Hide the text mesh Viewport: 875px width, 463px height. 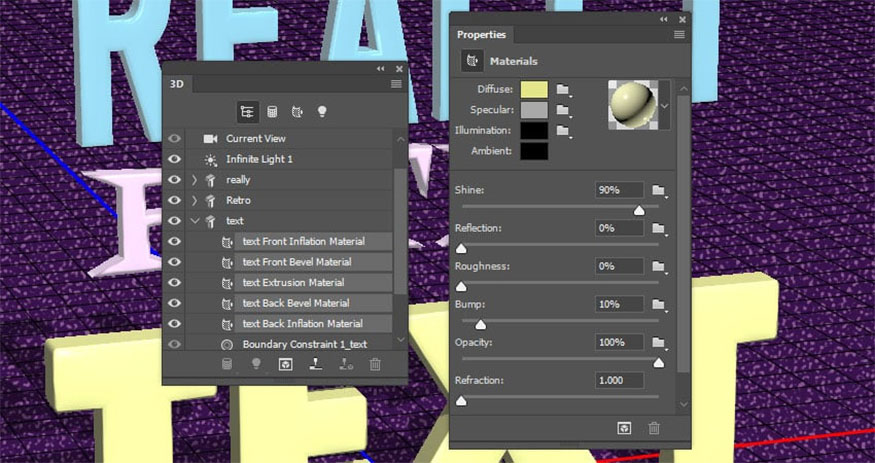[x=175, y=221]
